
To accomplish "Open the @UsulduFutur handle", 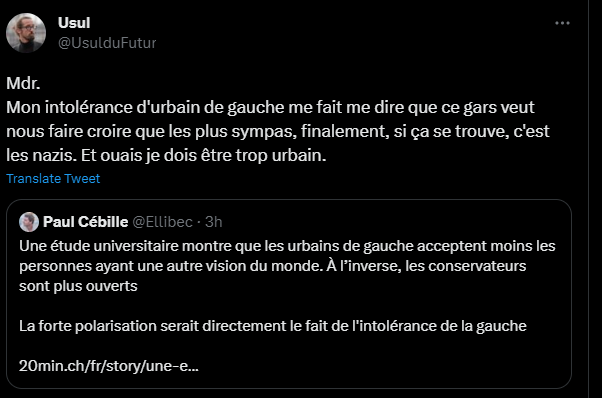I will pos(107,43).
